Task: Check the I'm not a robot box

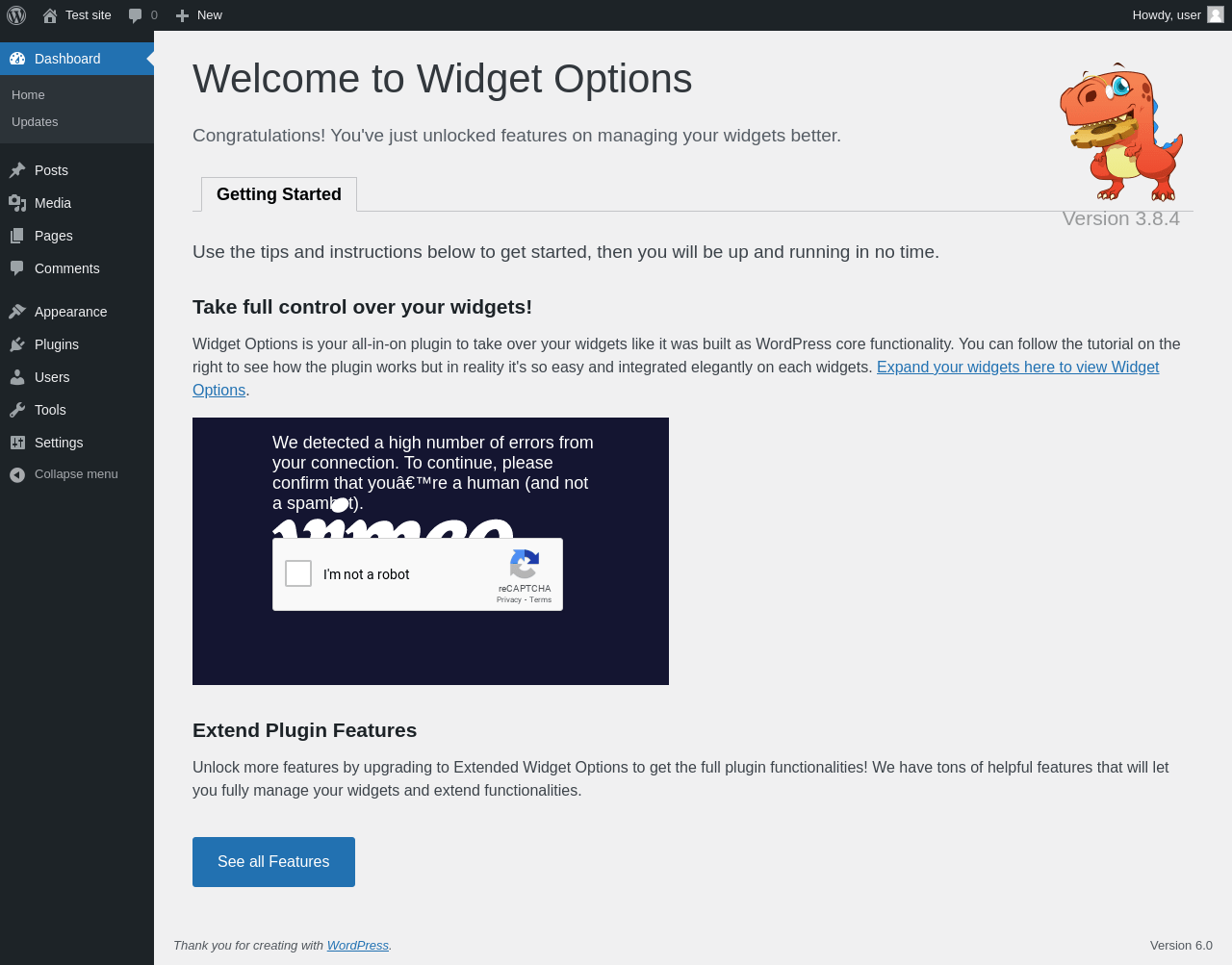Action: click(x=298, y=573)
